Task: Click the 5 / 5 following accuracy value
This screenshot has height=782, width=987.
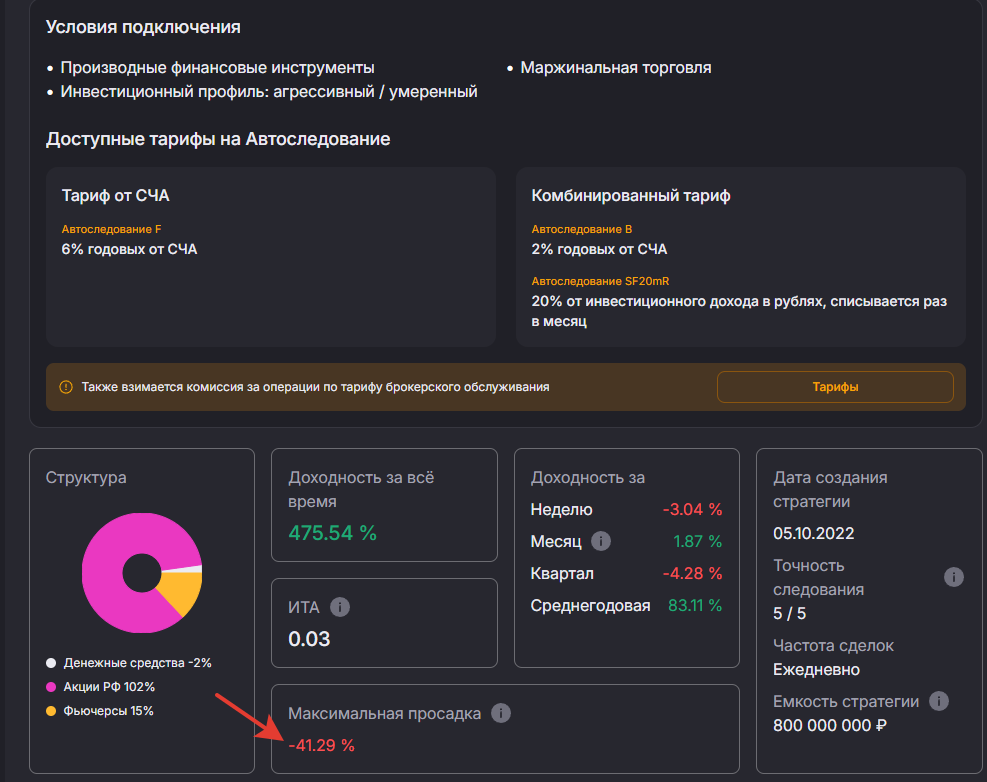Action: point(789,613)
